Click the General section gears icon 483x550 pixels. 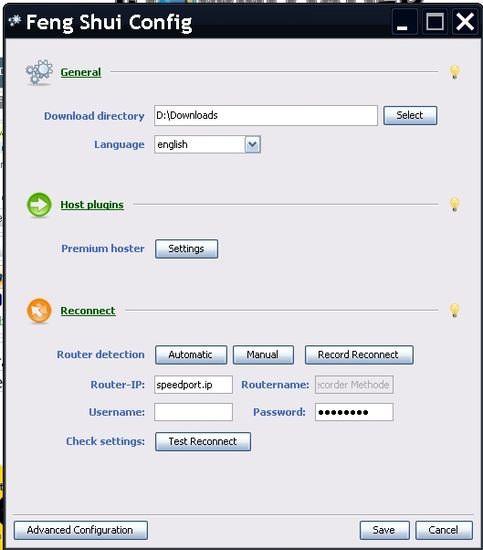[x=39, y=72]
